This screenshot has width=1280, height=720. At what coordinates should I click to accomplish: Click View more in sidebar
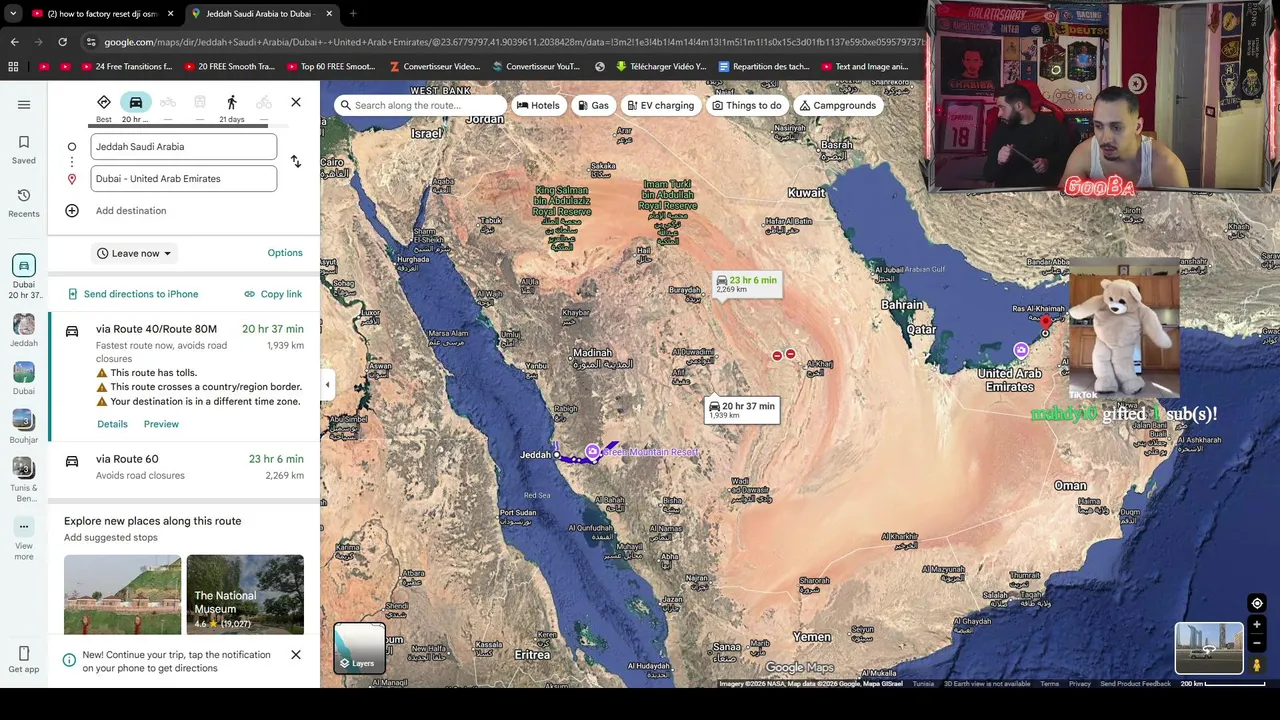(x=24, y=539)
